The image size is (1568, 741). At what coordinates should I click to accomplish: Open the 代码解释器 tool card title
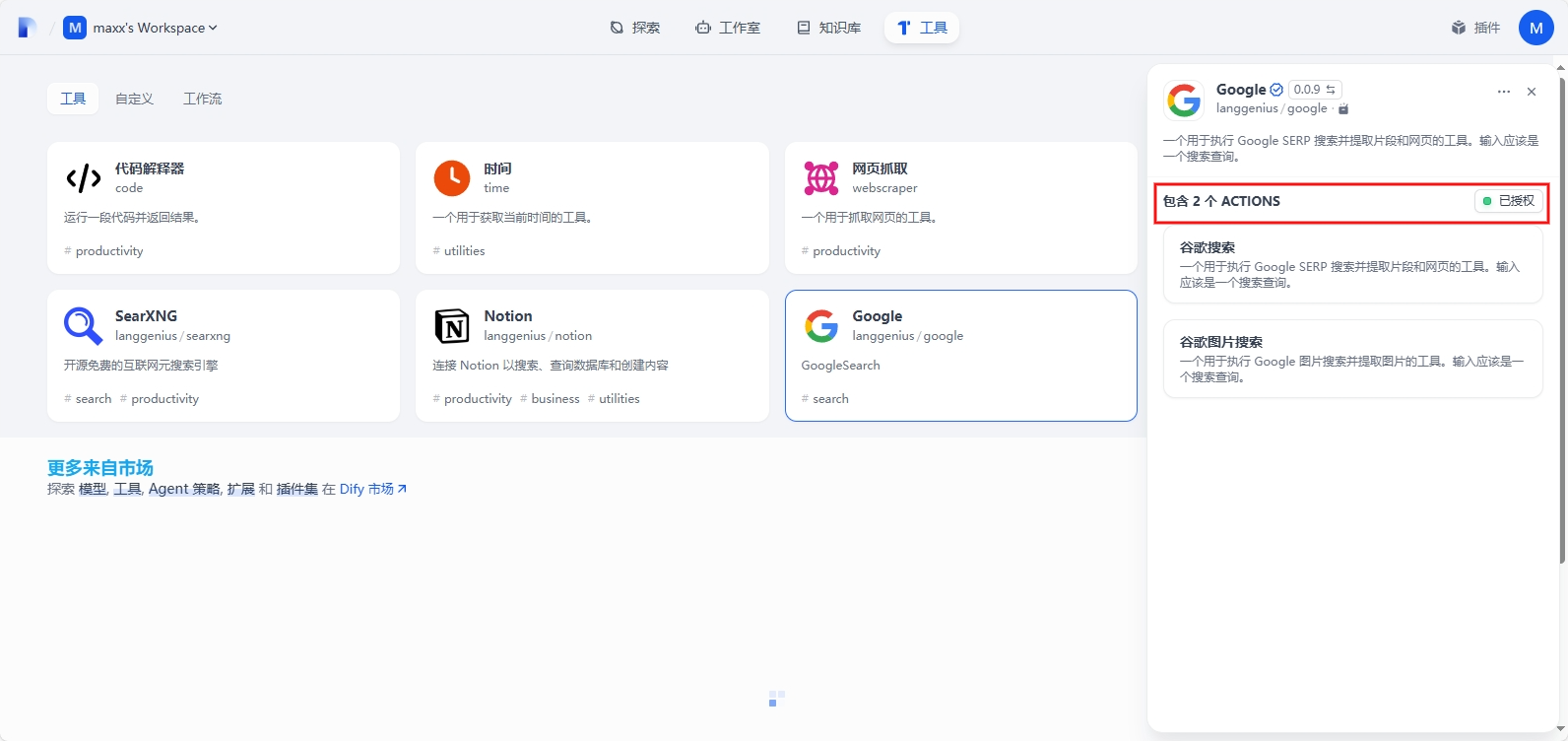[150, 168]
